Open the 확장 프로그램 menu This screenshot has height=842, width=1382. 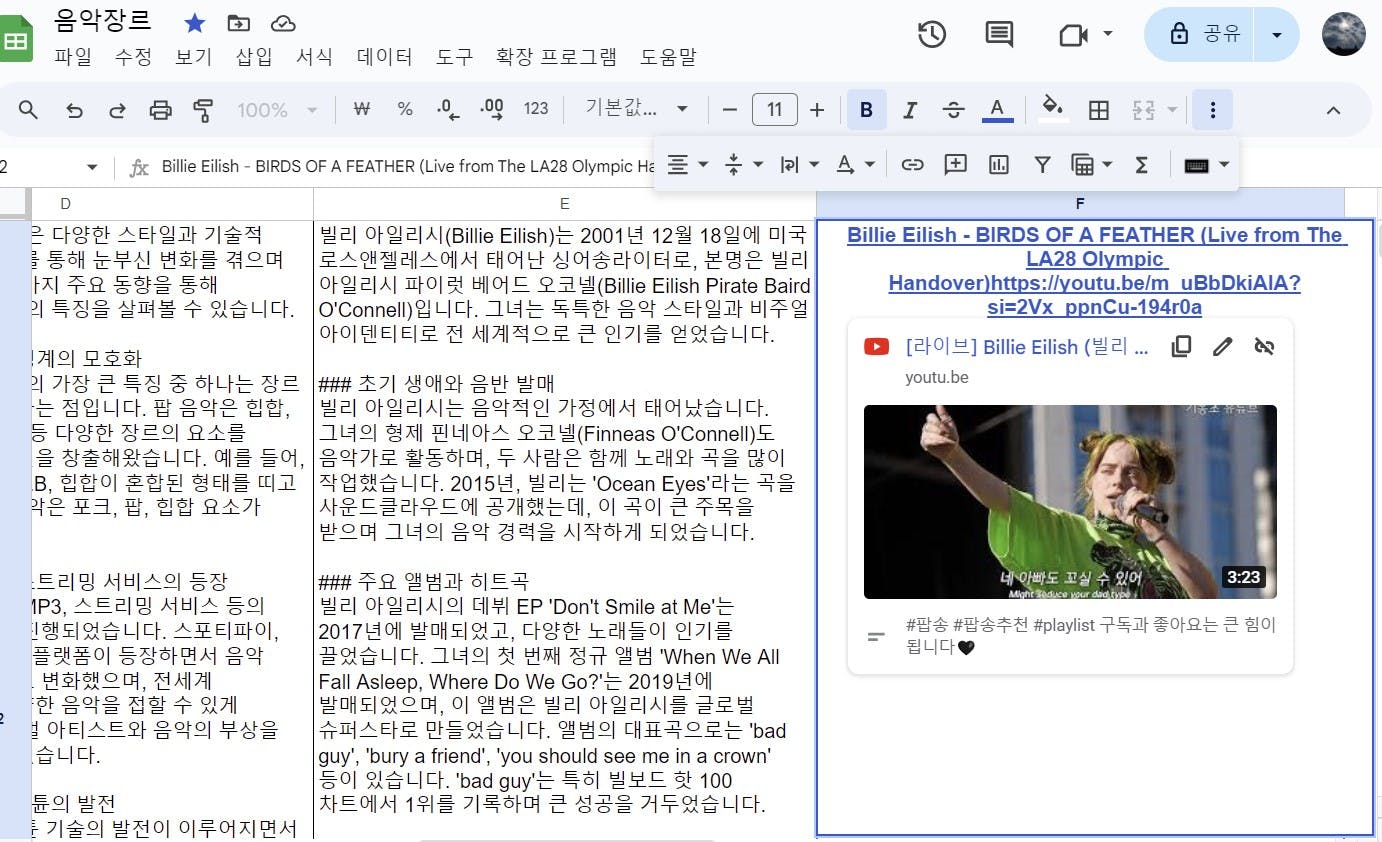[556, 57]
